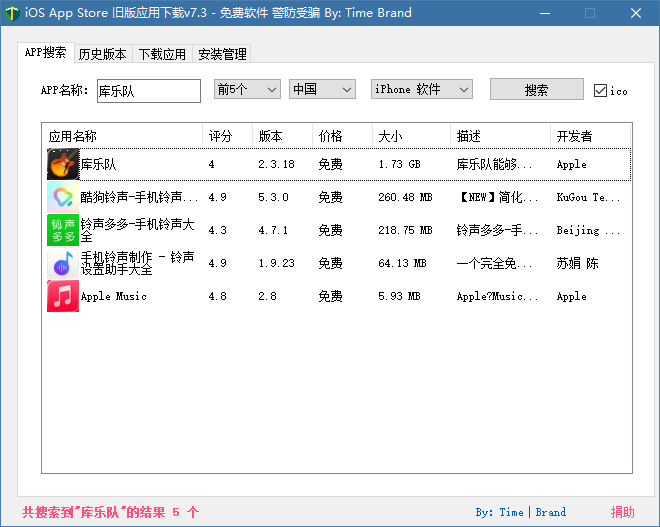
Task: Sort by 评分 column header
Action: pyautogui.click(x=228, y=136)
